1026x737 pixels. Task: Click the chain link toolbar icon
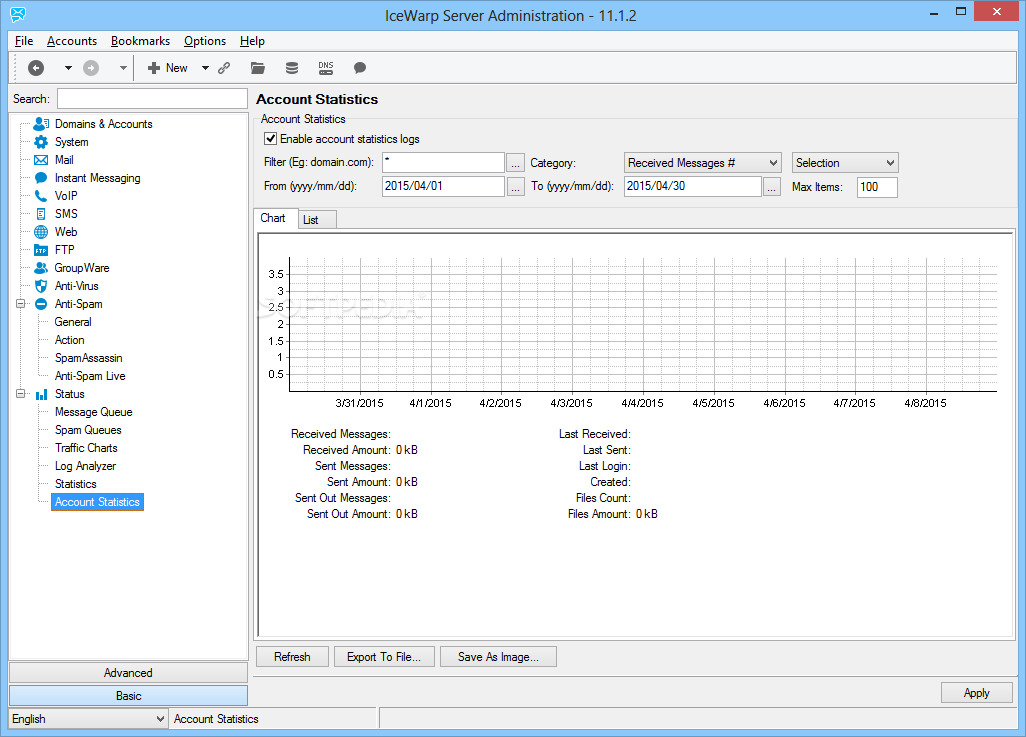pyautogui.click(x=224, y=68)
